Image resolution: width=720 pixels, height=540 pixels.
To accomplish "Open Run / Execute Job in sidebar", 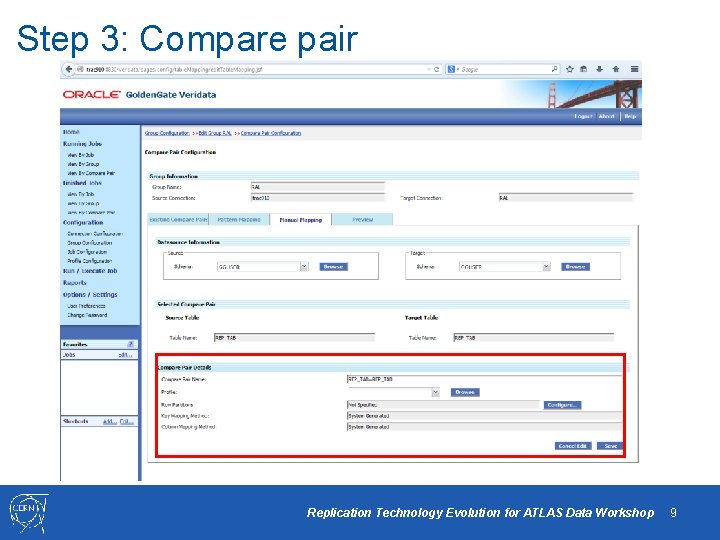I will tap(90, 271).
